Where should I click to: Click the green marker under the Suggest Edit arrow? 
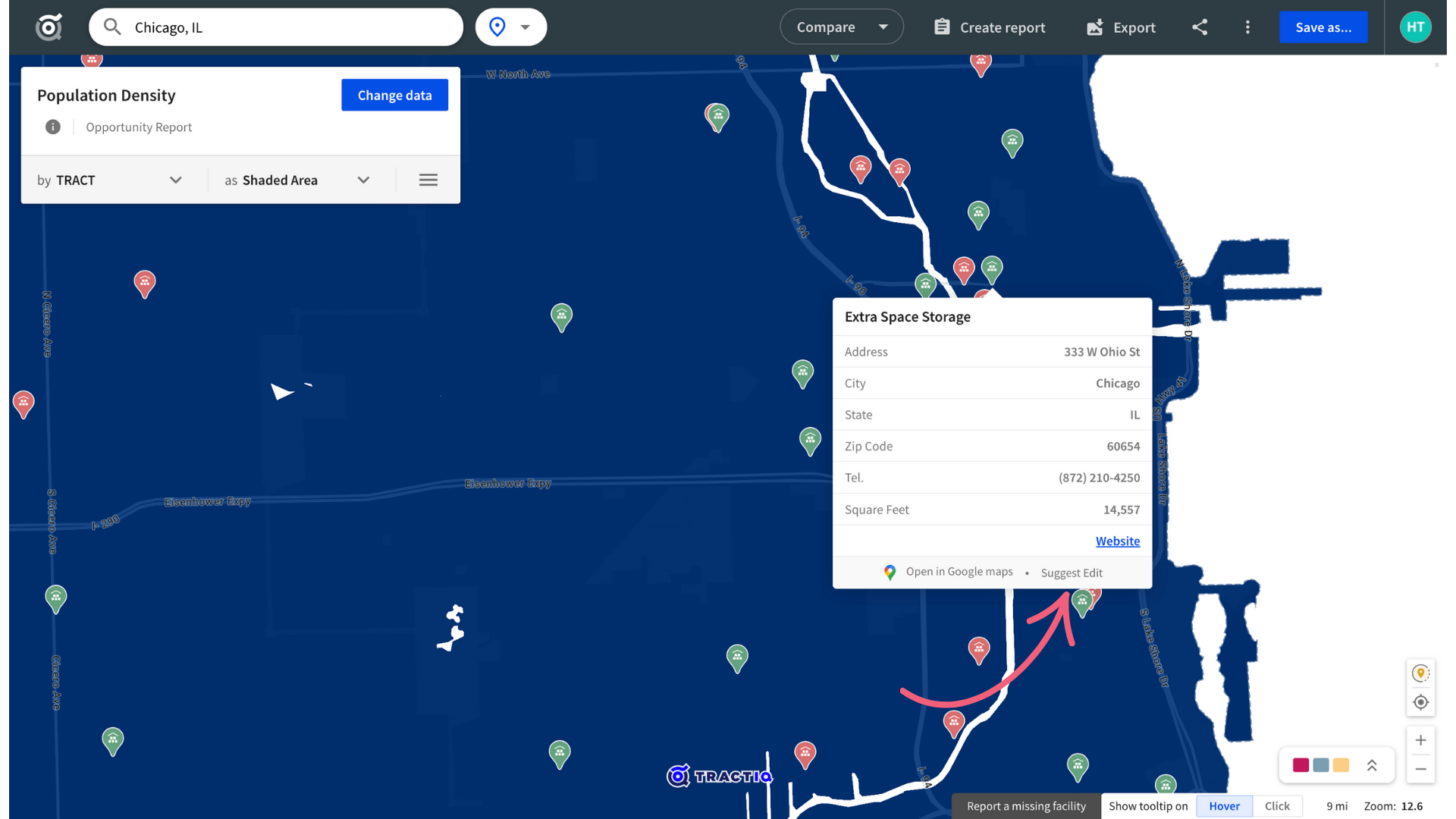(x=1082, y=602)
